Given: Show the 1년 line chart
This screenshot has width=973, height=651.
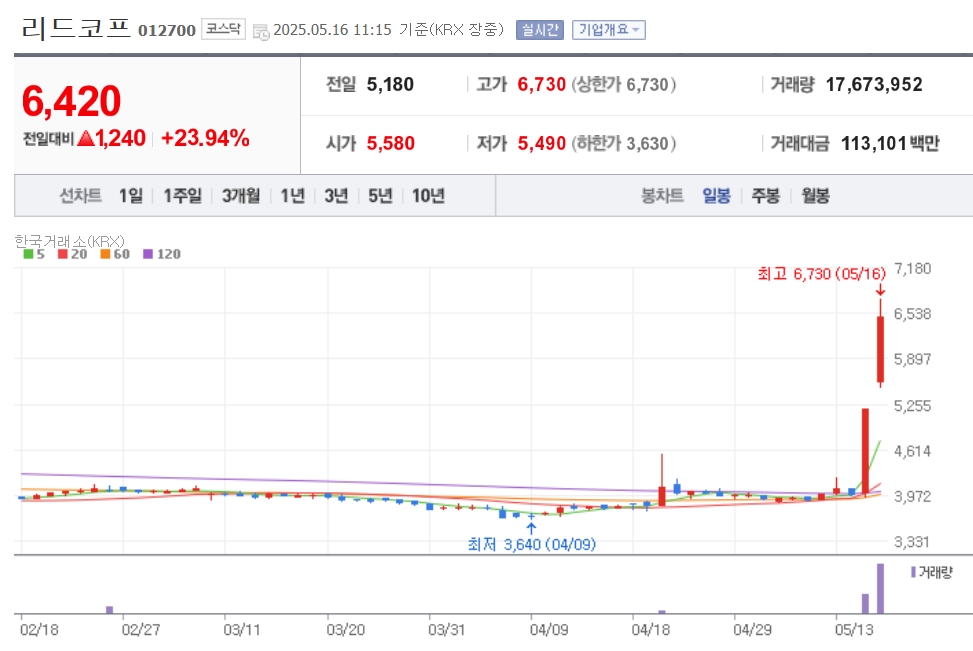Looking at the screenshot, I should [292, 196].
